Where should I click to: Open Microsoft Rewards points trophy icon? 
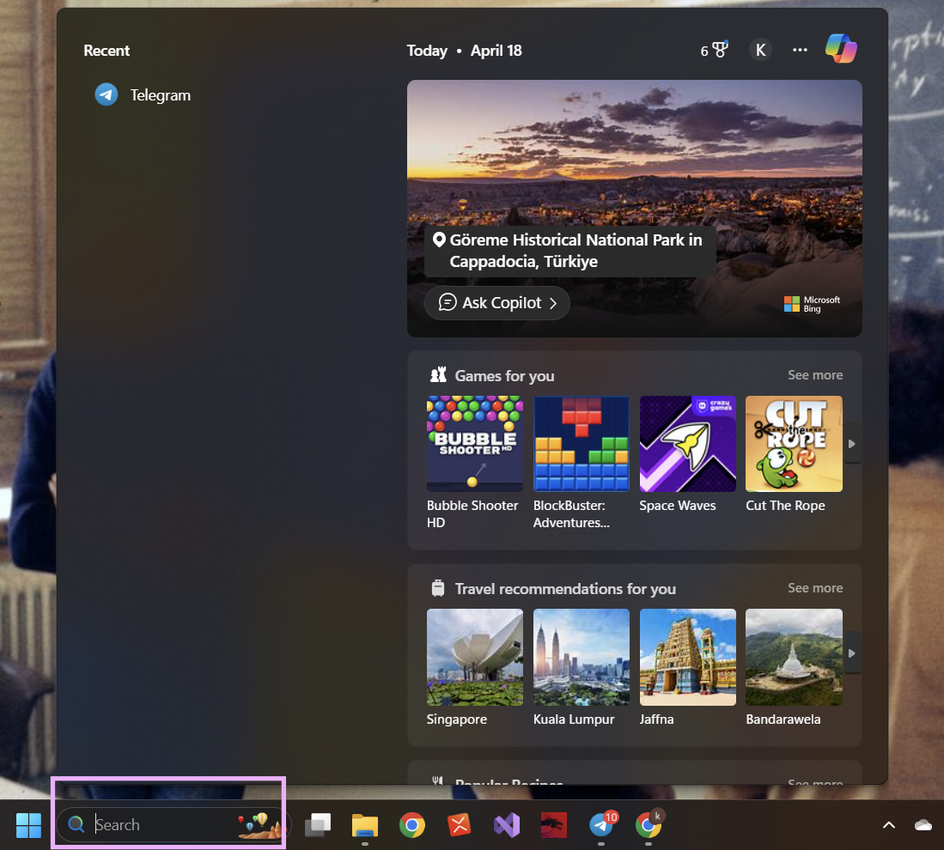click(715, 50)
